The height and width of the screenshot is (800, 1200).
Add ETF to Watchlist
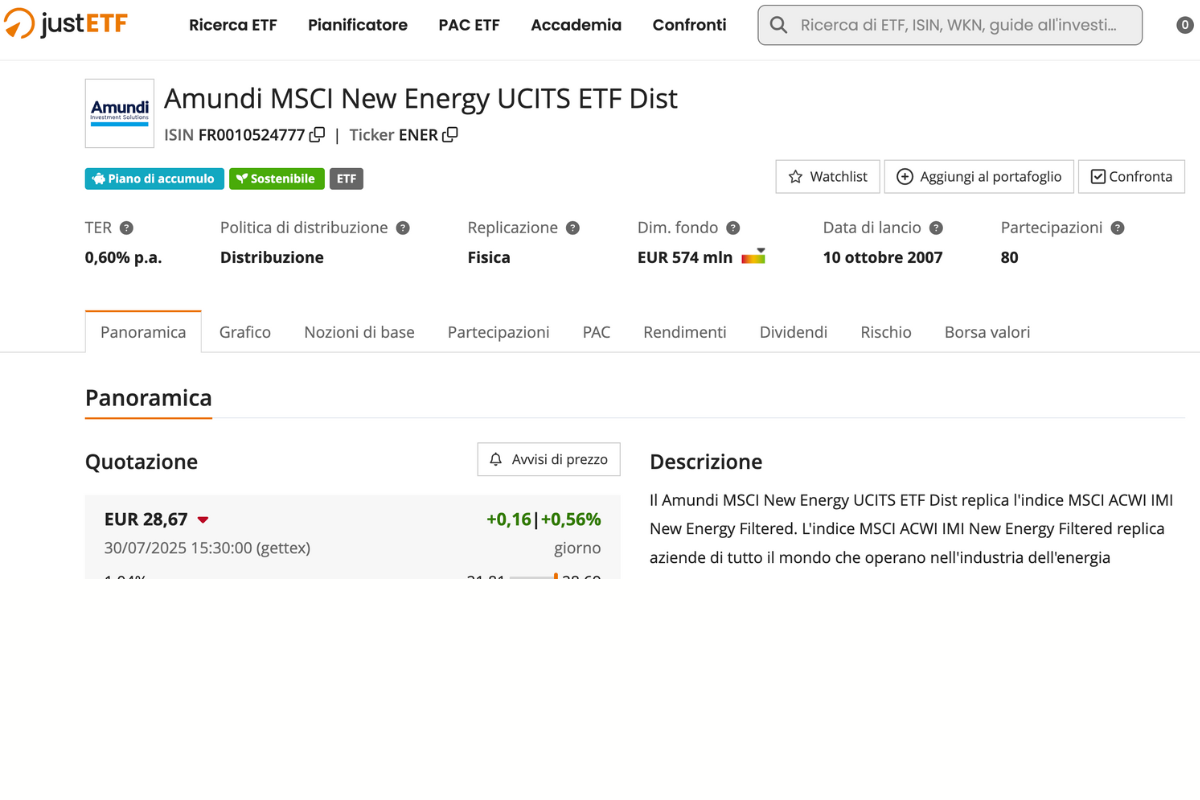pos(827,177)
